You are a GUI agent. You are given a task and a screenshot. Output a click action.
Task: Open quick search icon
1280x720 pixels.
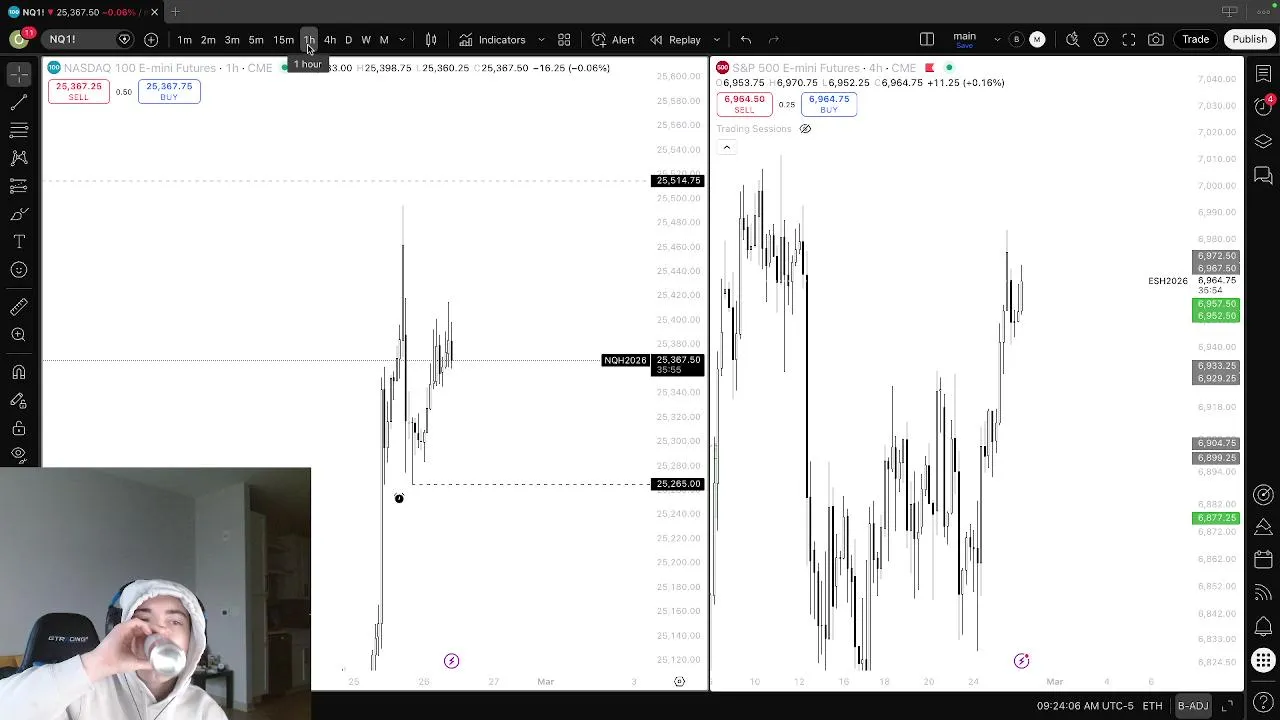click(x=1072, y=40)
